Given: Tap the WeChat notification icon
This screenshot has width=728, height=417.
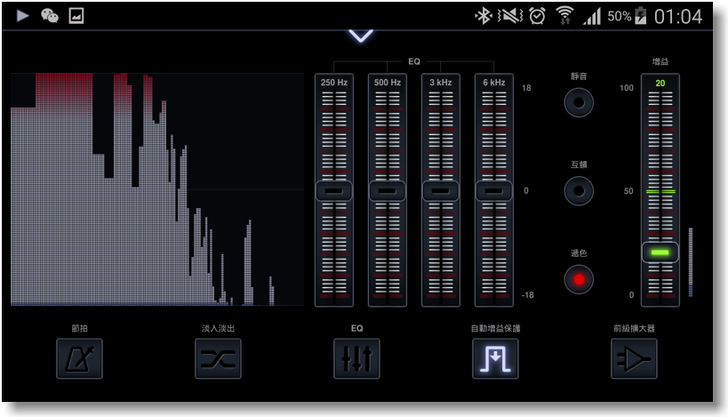Looking at the screenshot, I should (x=49, y=16).
